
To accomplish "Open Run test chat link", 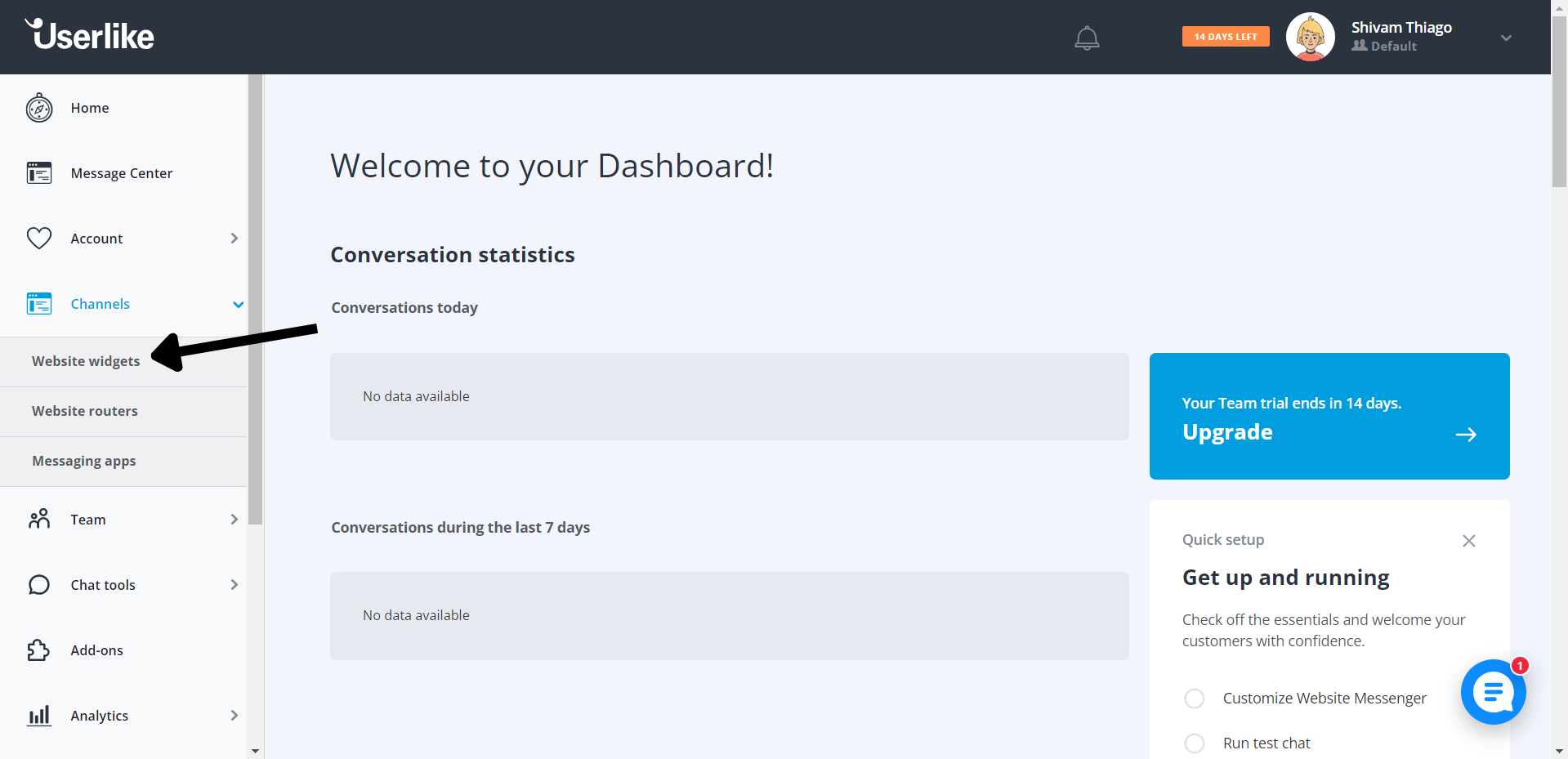I will tap(1266, 743).
